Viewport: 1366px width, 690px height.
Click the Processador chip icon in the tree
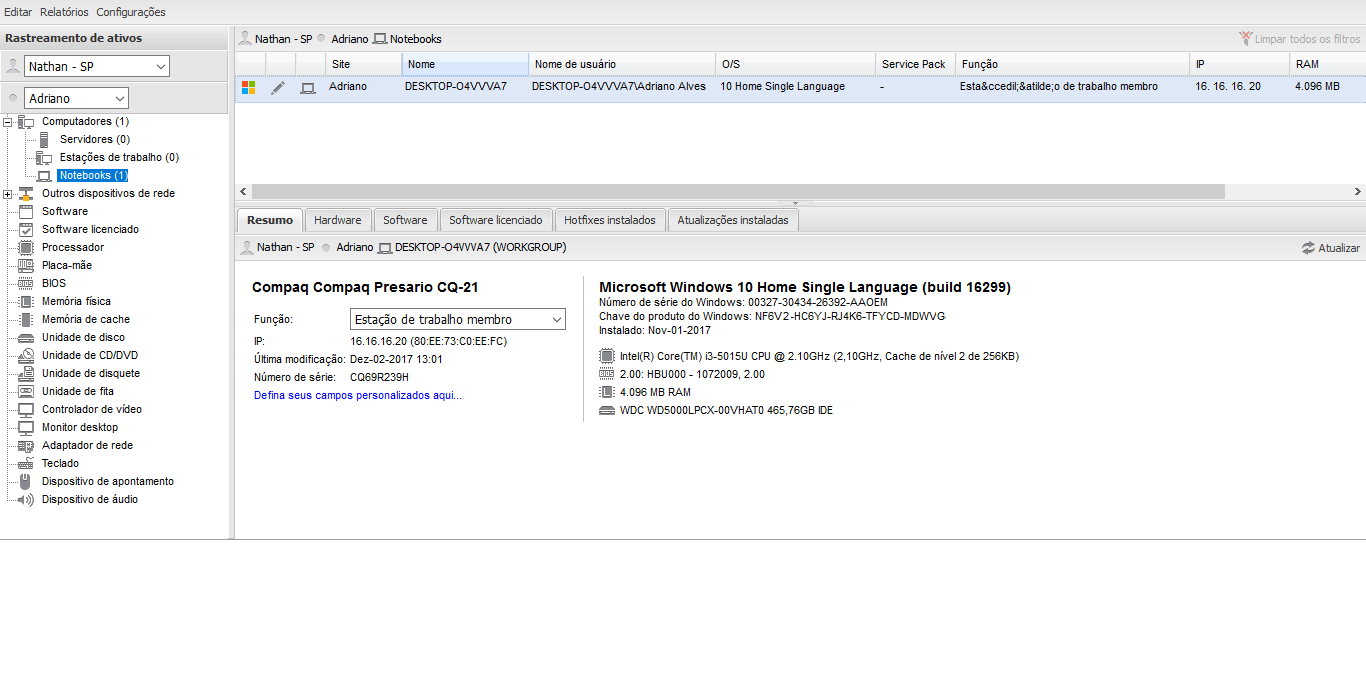26,247
